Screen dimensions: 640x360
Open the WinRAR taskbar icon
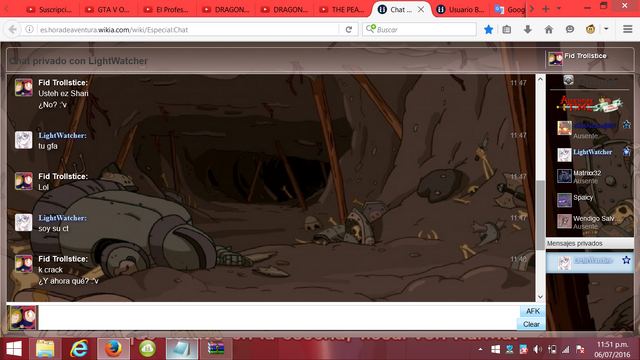216,349
